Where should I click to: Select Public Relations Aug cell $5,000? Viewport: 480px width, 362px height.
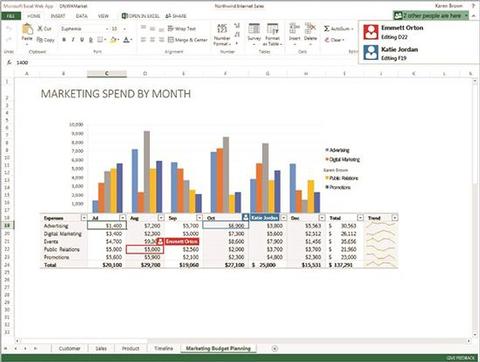click(145, 249)
